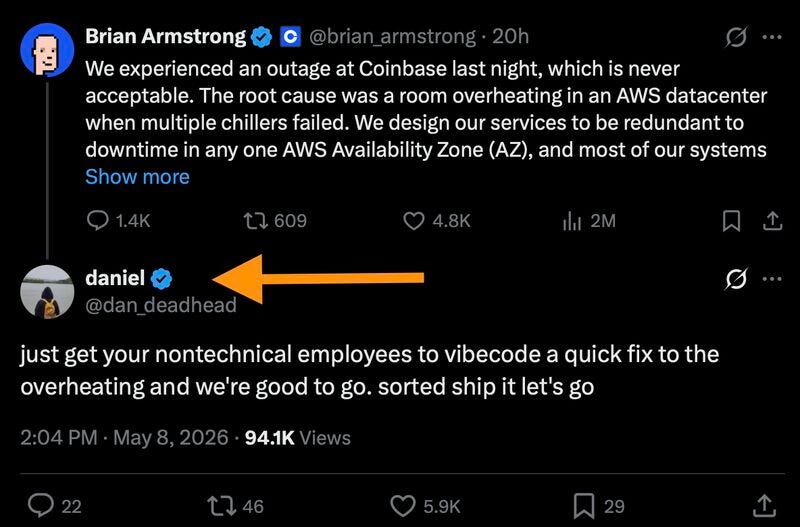This screenshot has width=800, height=527.
Task: Reply to Brian Armstrong's tweet with 1.4K comments
Action: (118, 221)
